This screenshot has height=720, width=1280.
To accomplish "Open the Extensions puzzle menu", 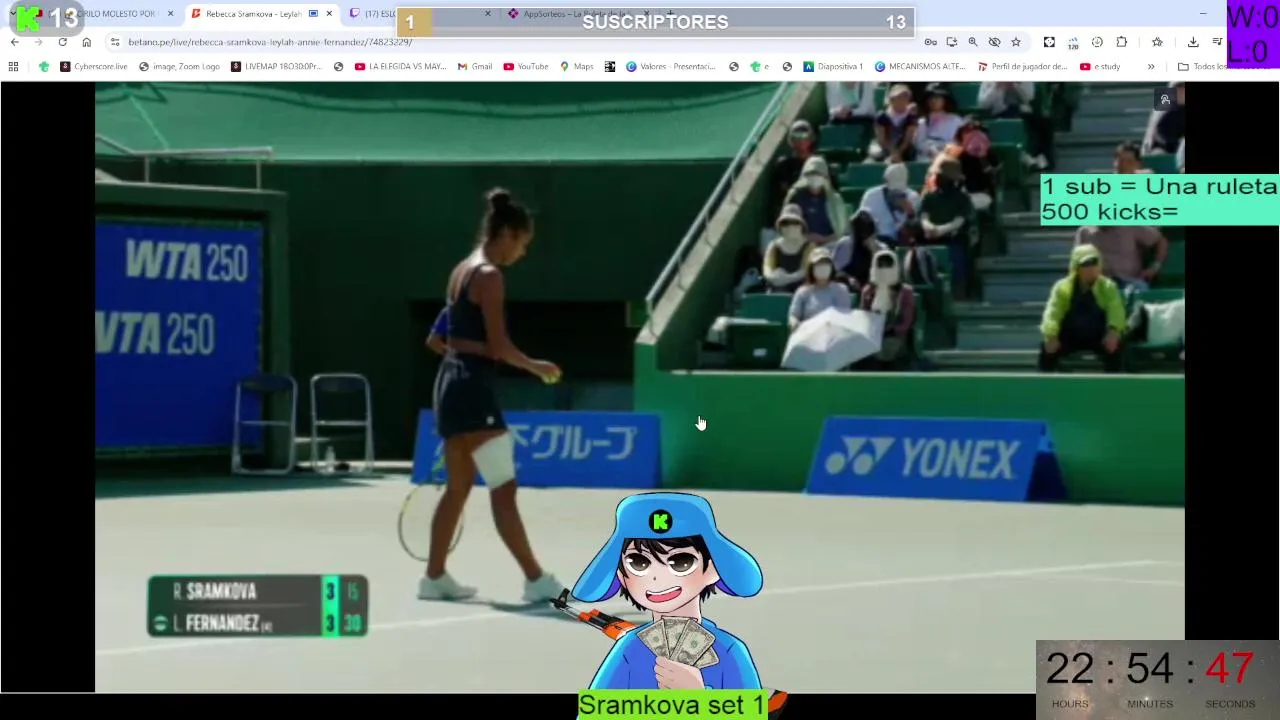I will coord(1121,42).
